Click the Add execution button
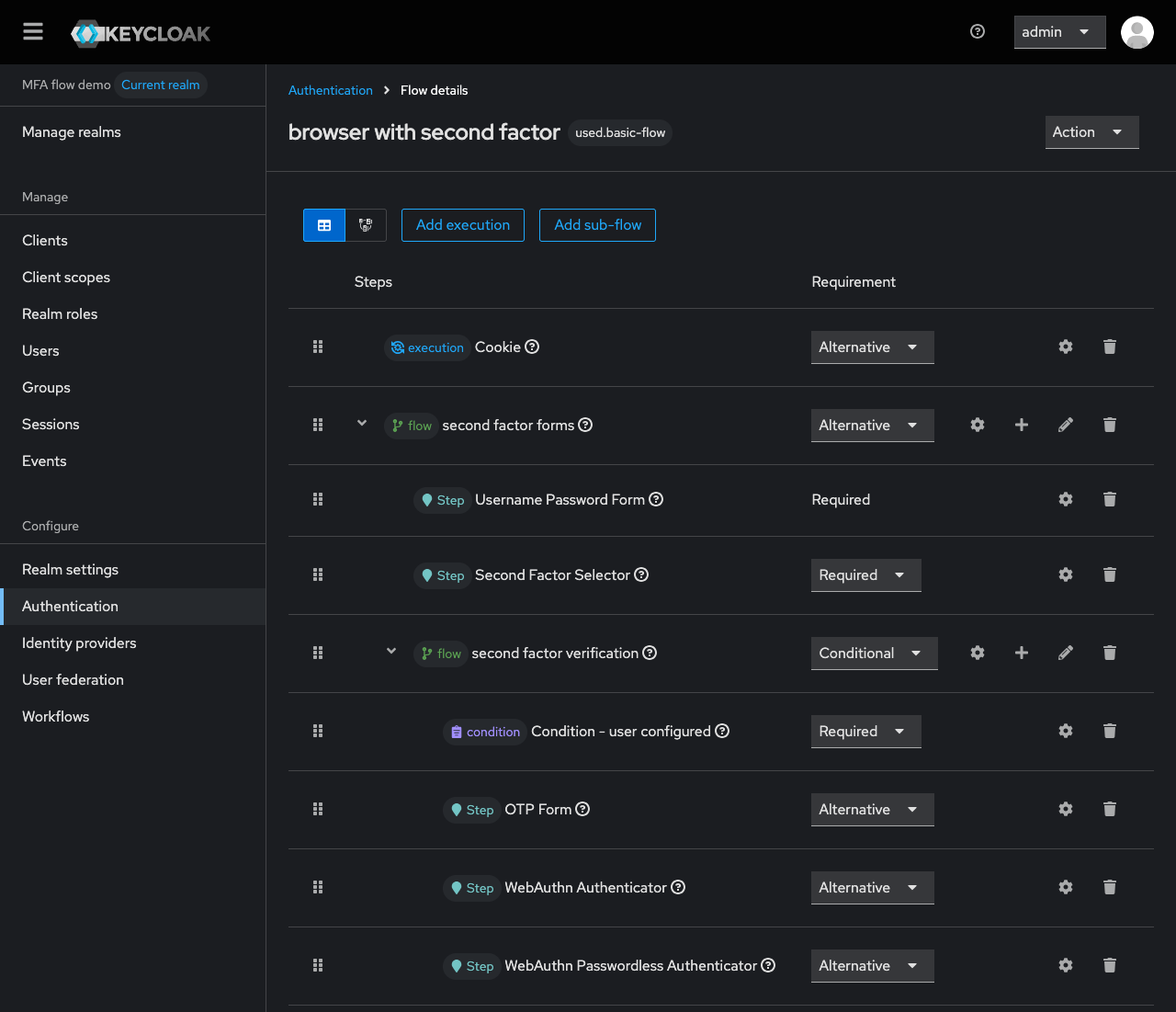Image resolution: width=1176 pixels, height=1012 pixels. click(x=463, y=225)
